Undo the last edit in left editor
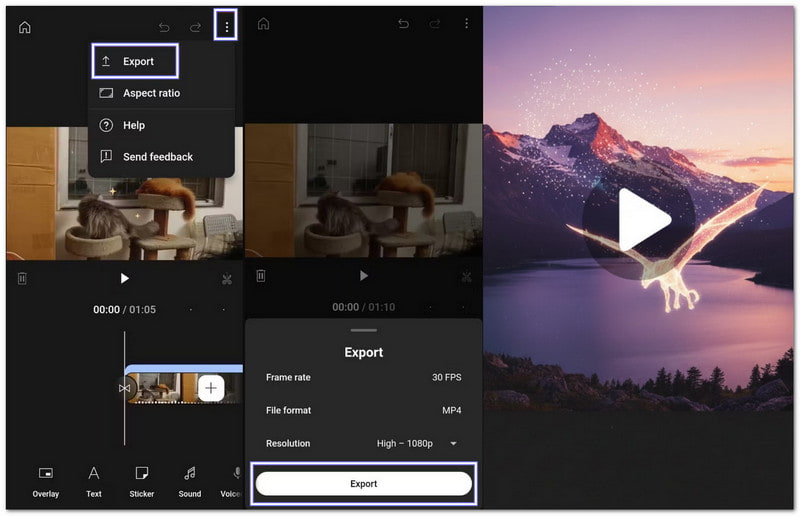 (164, 27)
